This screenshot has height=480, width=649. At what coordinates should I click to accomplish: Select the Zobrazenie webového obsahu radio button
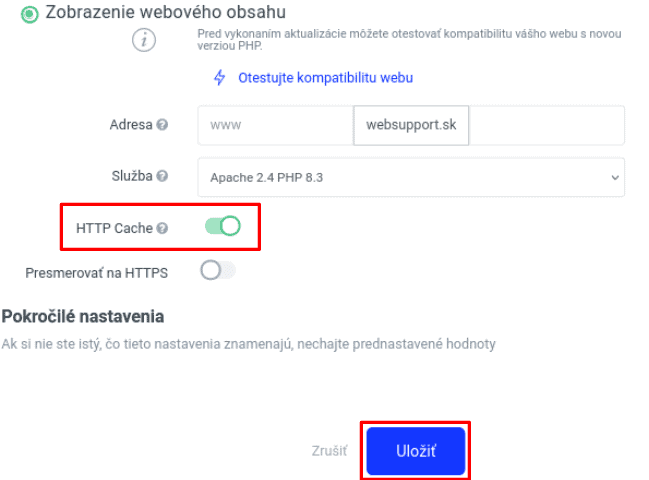pyautogui.click(x=28, y=14)
